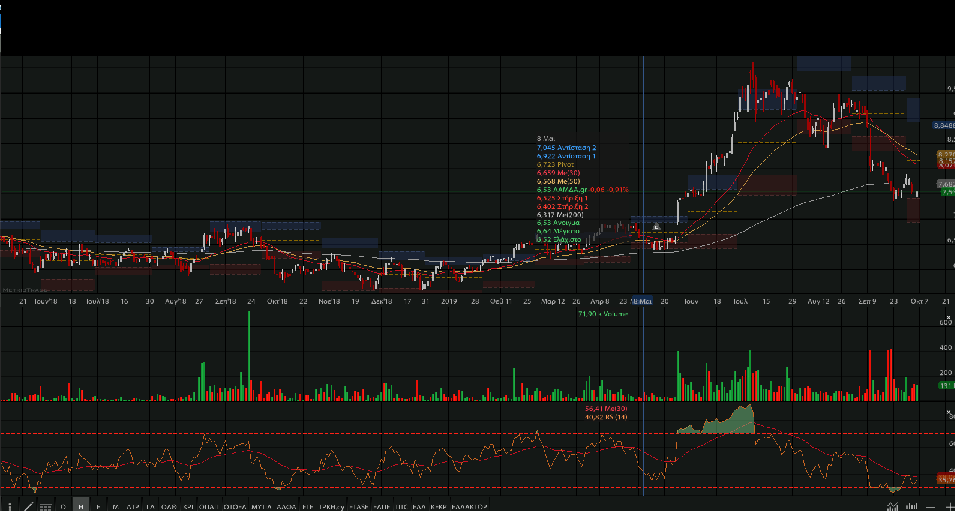The image size is (955, 511).
Task: Click the gray 200-average price label on axis
Action: pyautogui.click(x=946, y=184)
